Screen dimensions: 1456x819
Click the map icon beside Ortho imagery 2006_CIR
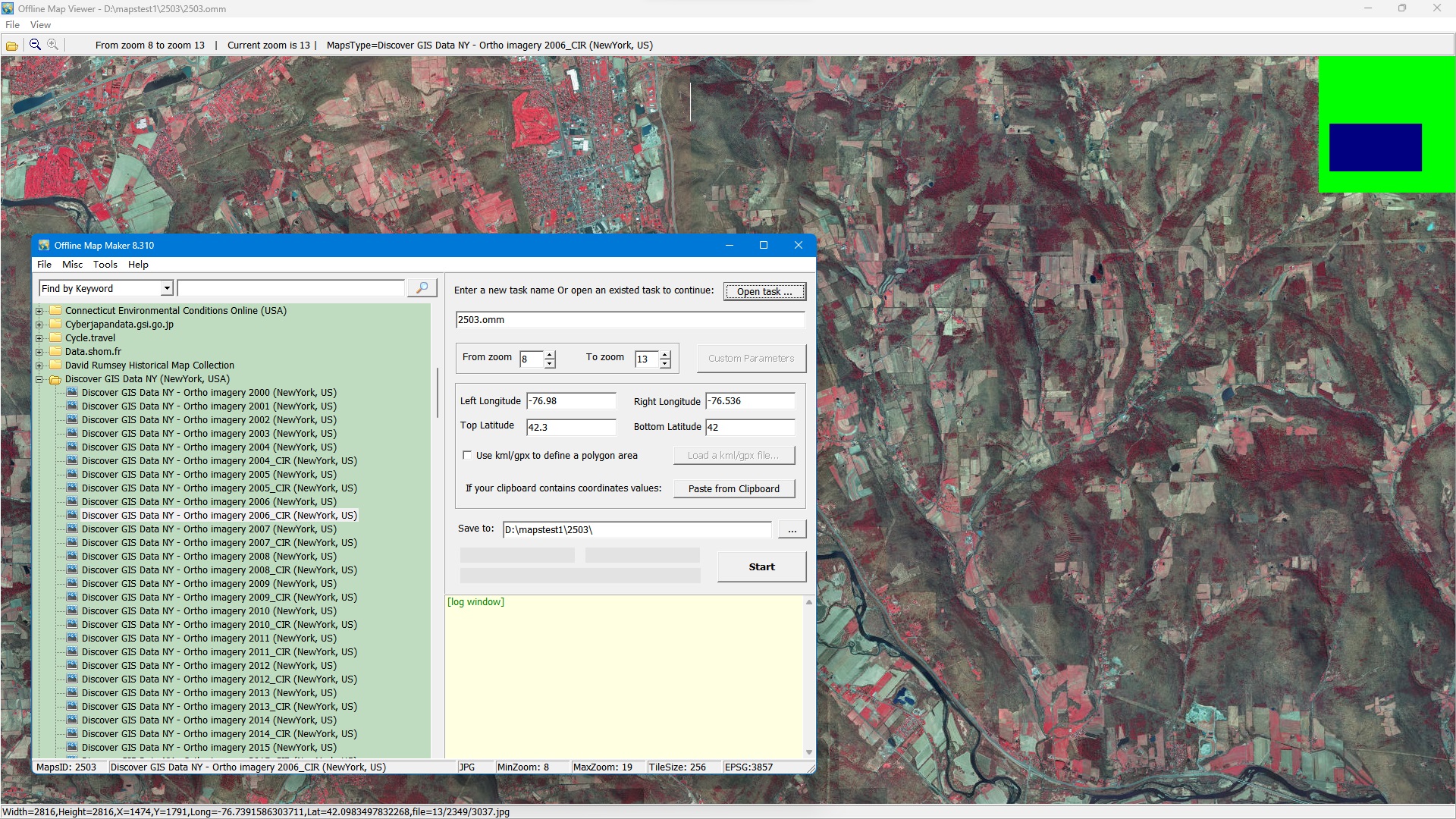[72, 515]
